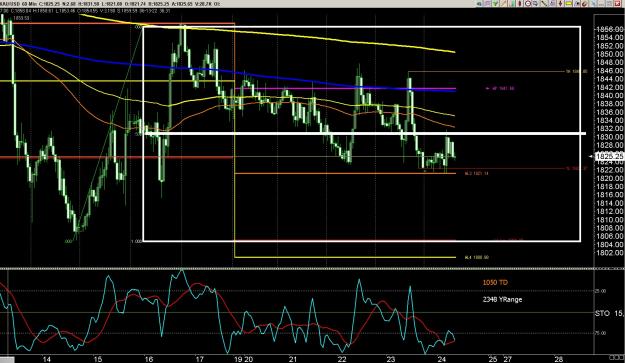Click the scroll control at bottom-right corner
This screenshot has height=363, width=625.
616,358
